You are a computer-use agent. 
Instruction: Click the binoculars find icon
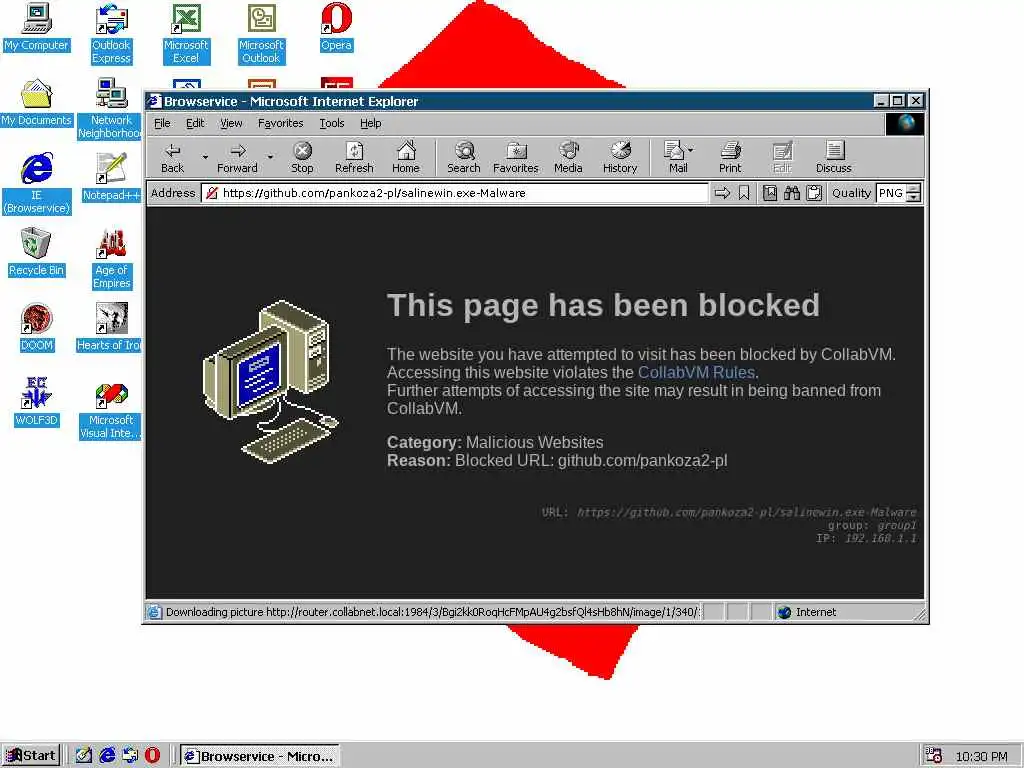[792, 193]
